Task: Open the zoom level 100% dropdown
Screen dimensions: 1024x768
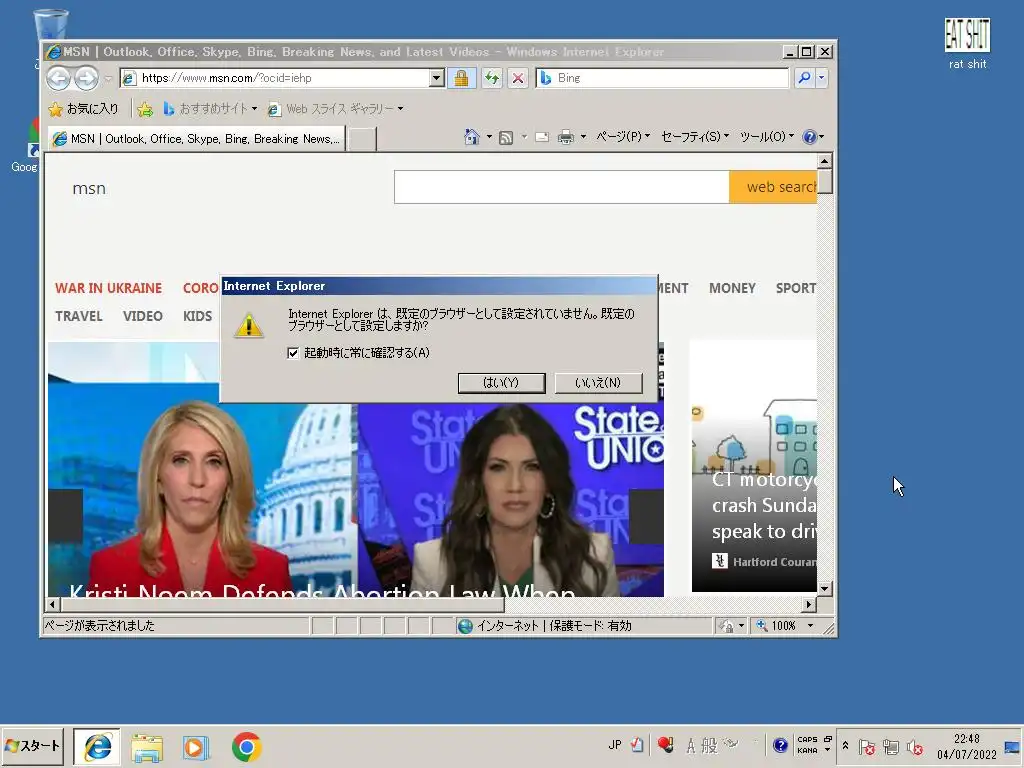Action: coord(810,626)
